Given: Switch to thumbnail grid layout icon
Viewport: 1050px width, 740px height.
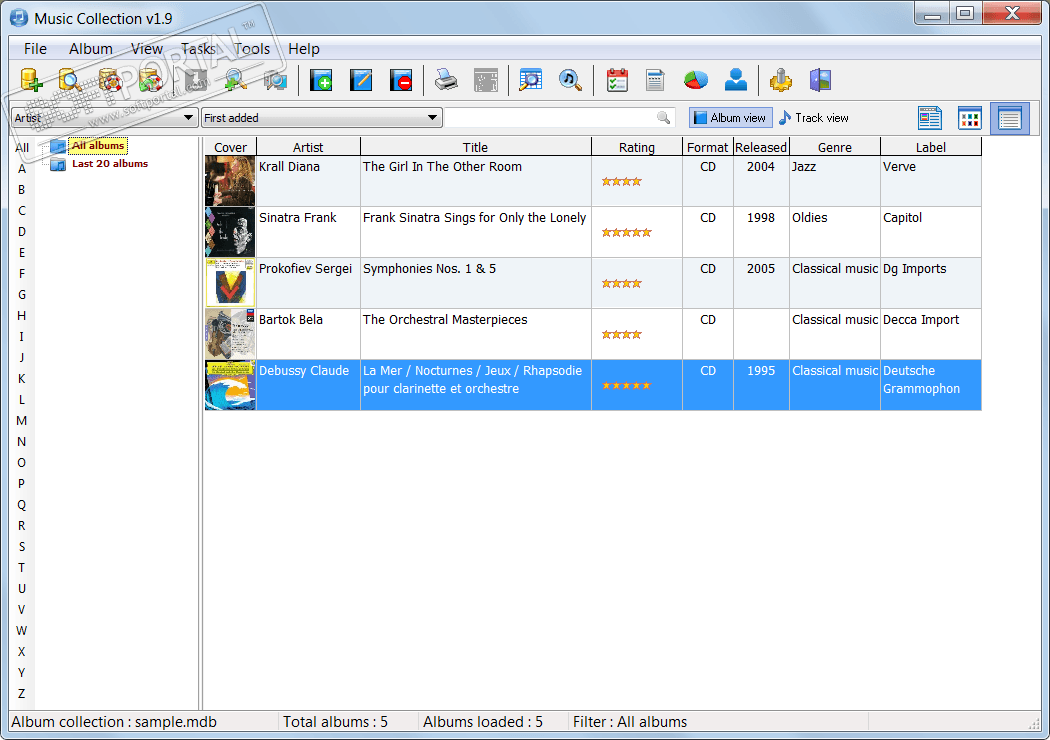Looking at the screenshot, I should click(x=970, y=119).
